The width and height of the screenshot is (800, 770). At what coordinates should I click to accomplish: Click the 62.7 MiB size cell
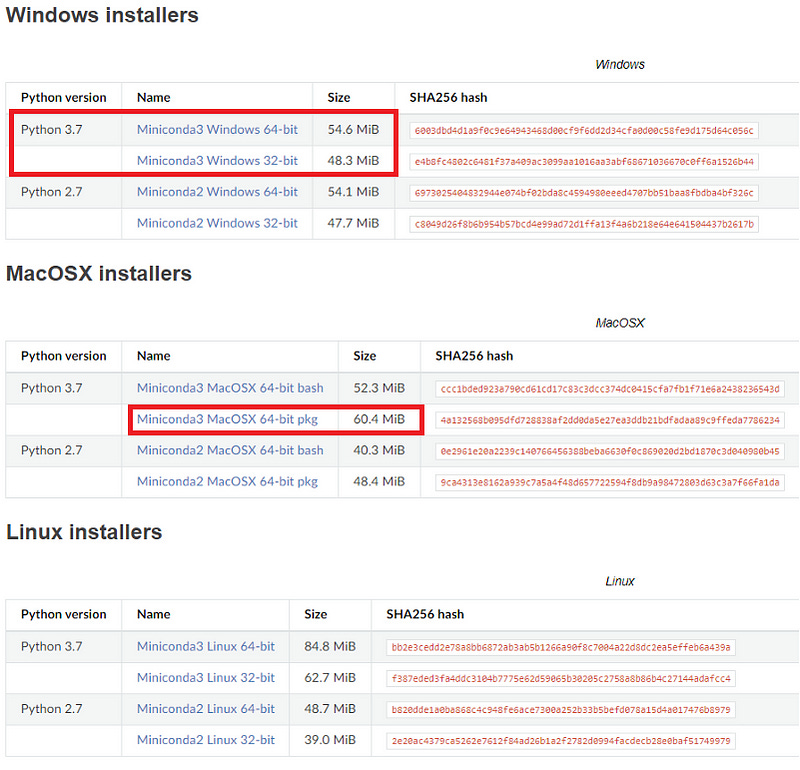(330, 678)
